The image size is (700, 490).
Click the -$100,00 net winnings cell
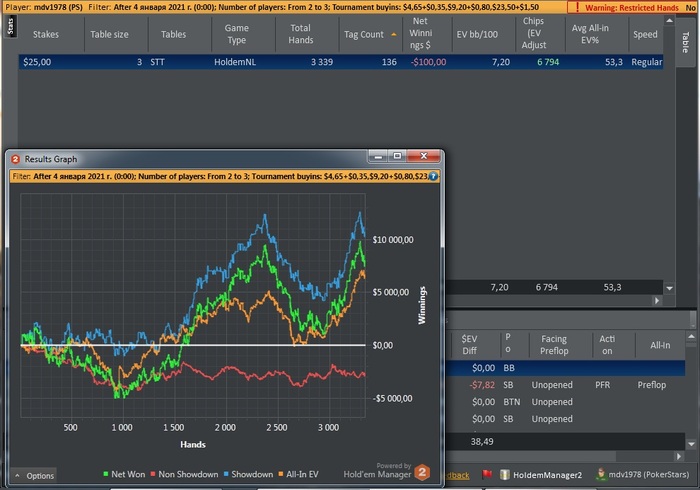428,62
